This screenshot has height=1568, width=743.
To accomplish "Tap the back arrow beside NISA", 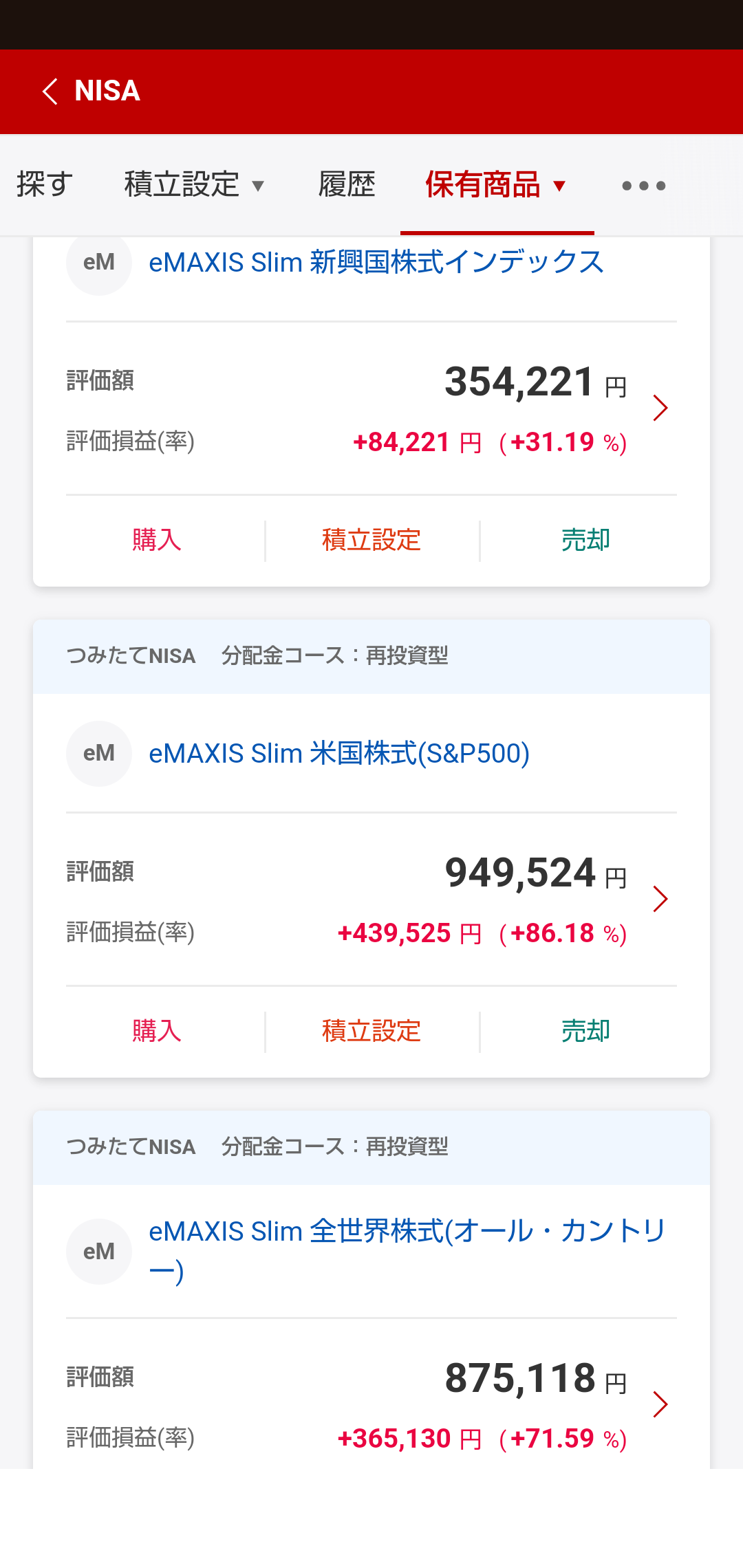I will [x=50, y=91].
